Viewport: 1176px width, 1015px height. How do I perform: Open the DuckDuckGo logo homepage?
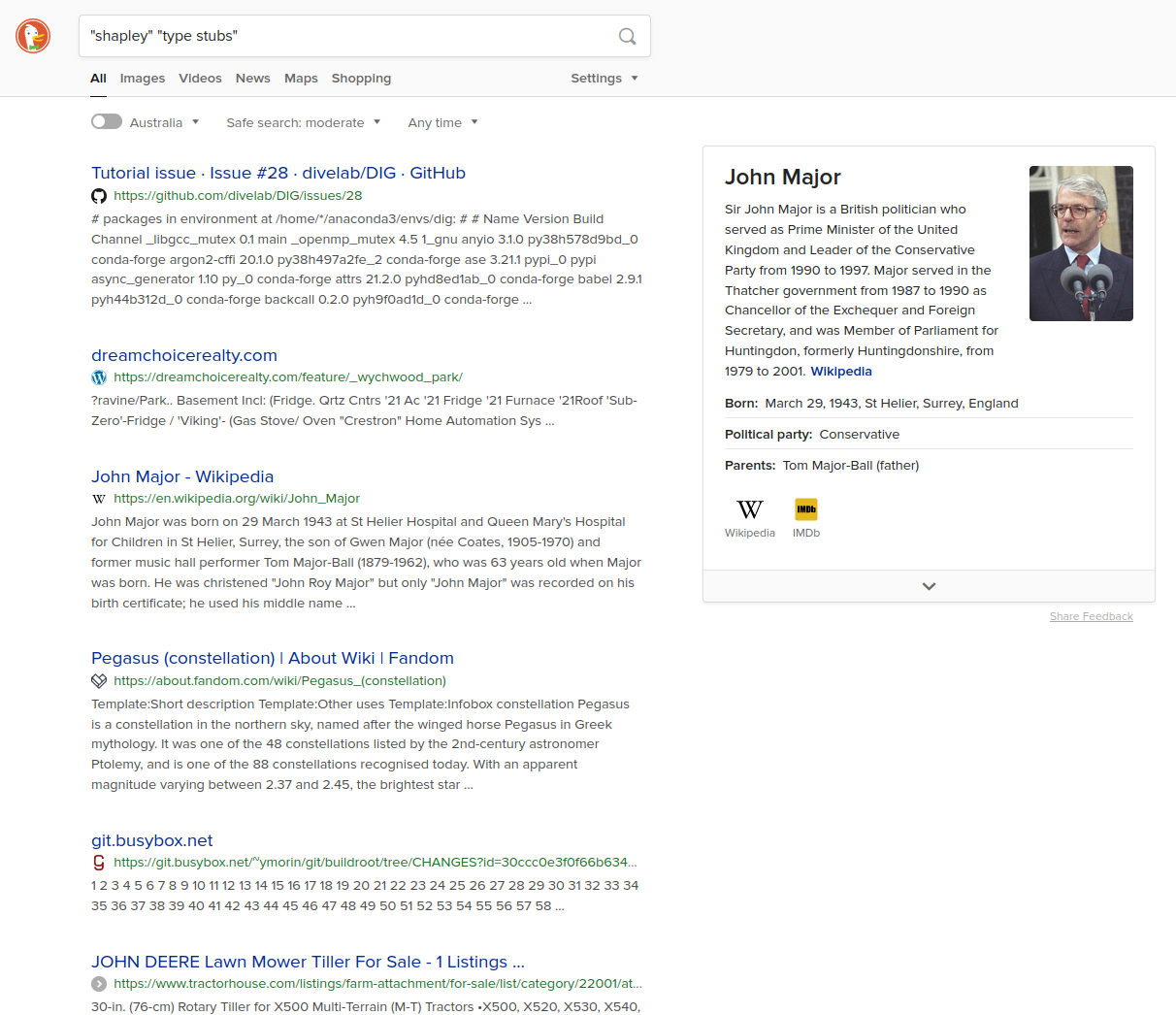(33, 36)
